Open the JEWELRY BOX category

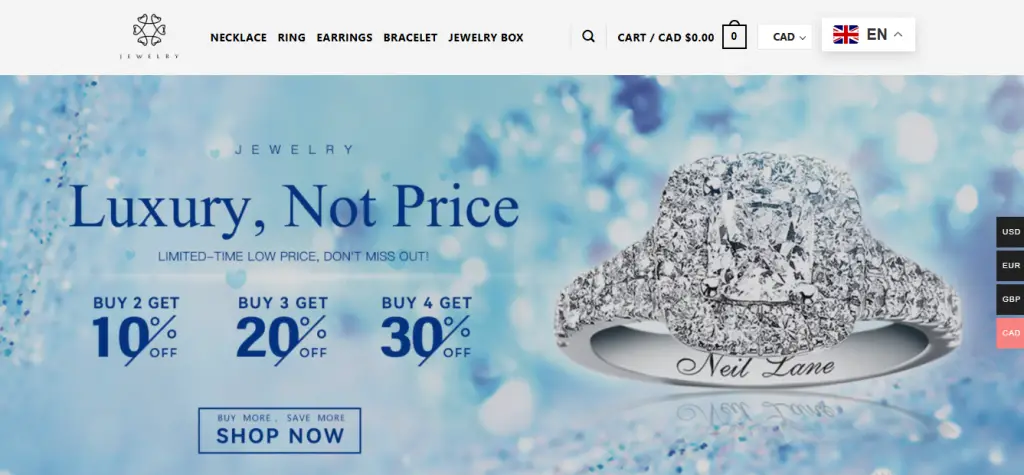(486, 38)
